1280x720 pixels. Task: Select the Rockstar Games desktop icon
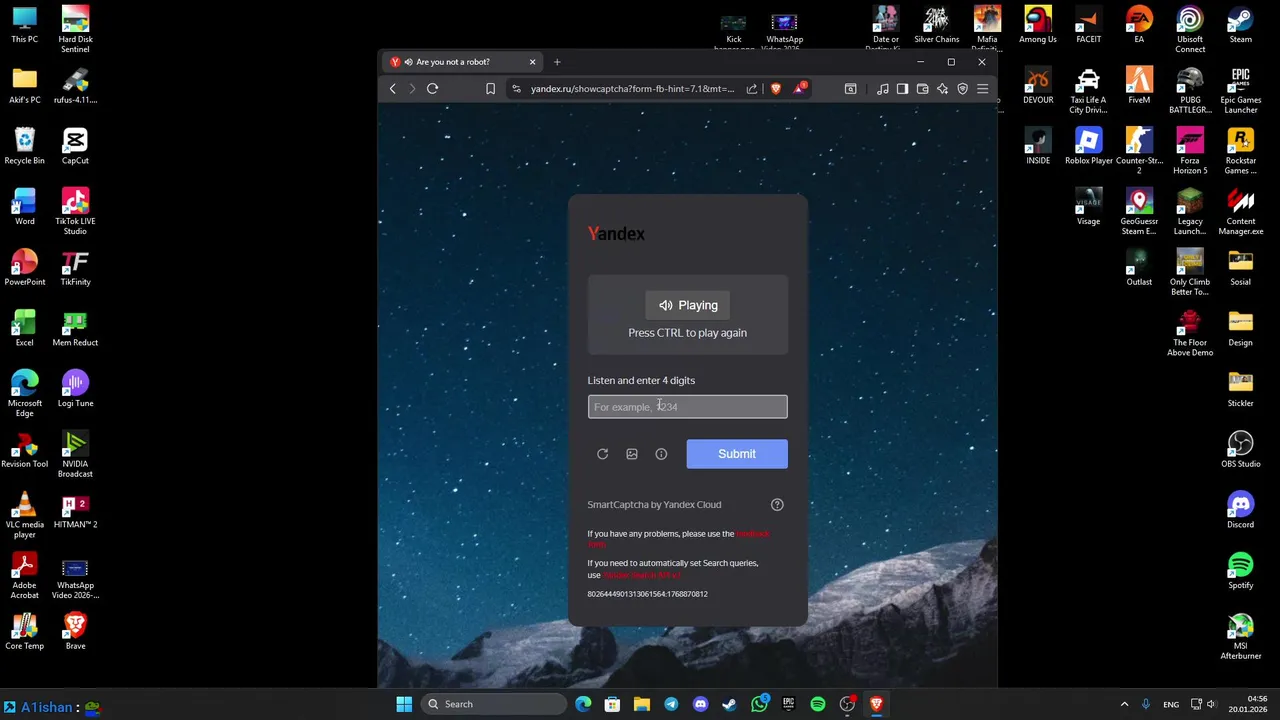[1240, 151]
